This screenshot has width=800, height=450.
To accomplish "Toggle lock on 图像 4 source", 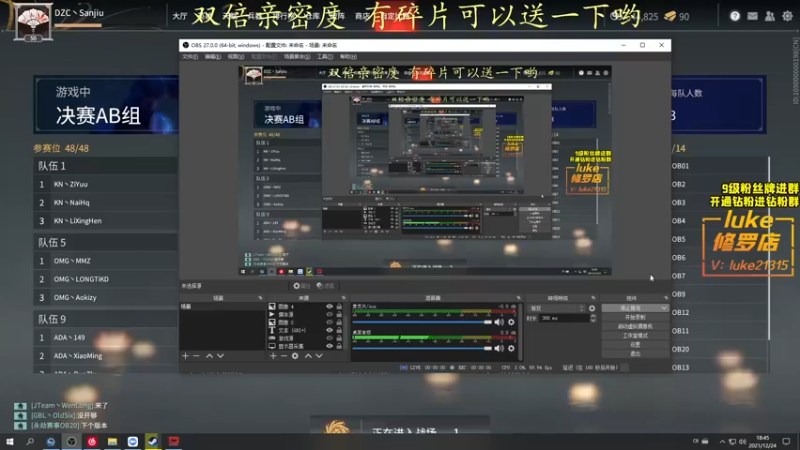I will point(339,307).
